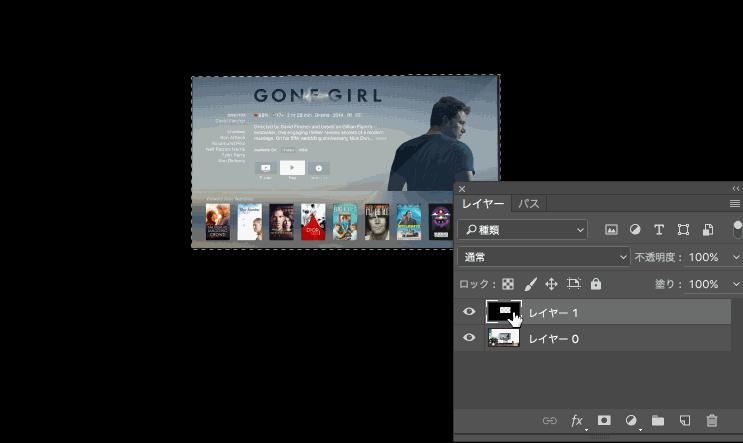Create a new layer group folder
The width and height of the screenshot is (743, 443).
pyautogui.click(x=658, y=421)
